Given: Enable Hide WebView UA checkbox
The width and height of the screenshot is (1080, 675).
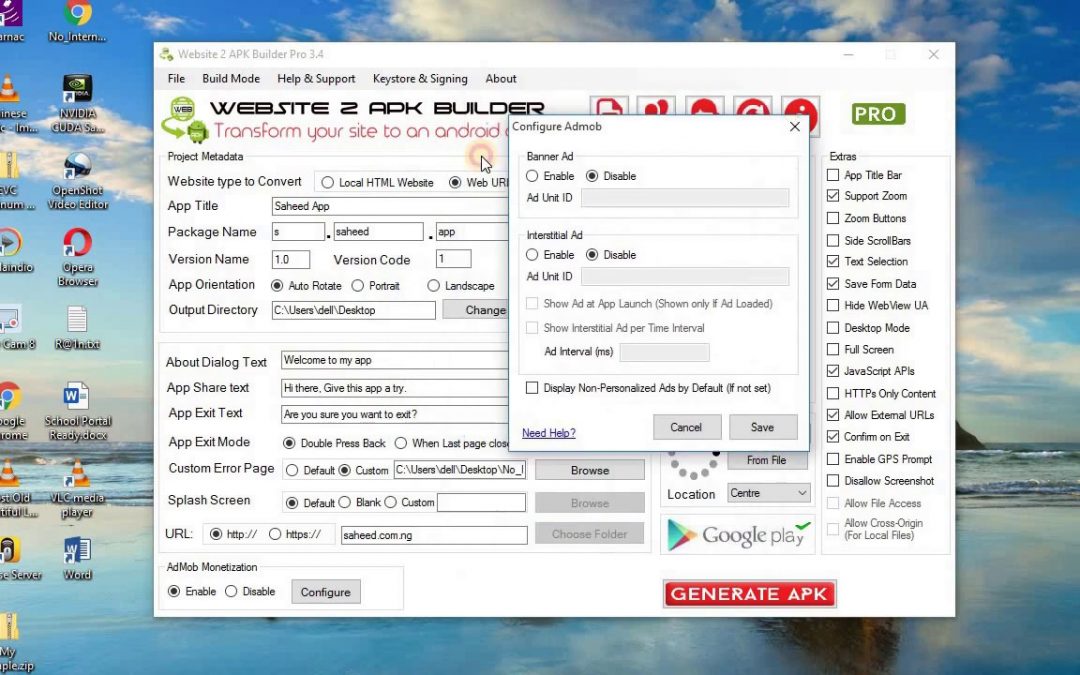Looking at the screenshot, I should click(x=833, y=306).
